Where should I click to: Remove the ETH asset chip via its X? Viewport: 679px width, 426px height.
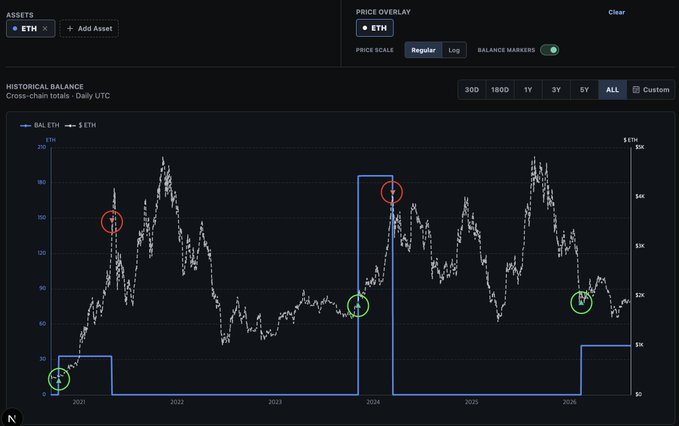(x=45, y=29)
